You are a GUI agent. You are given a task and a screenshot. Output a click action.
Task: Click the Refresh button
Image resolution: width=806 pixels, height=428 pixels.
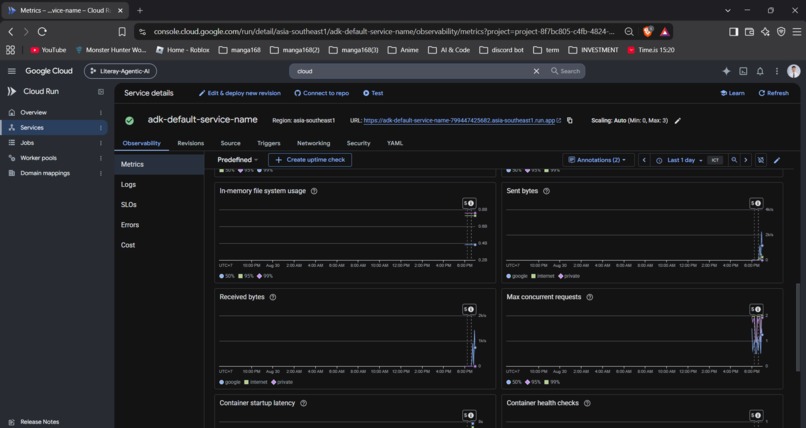774,93
